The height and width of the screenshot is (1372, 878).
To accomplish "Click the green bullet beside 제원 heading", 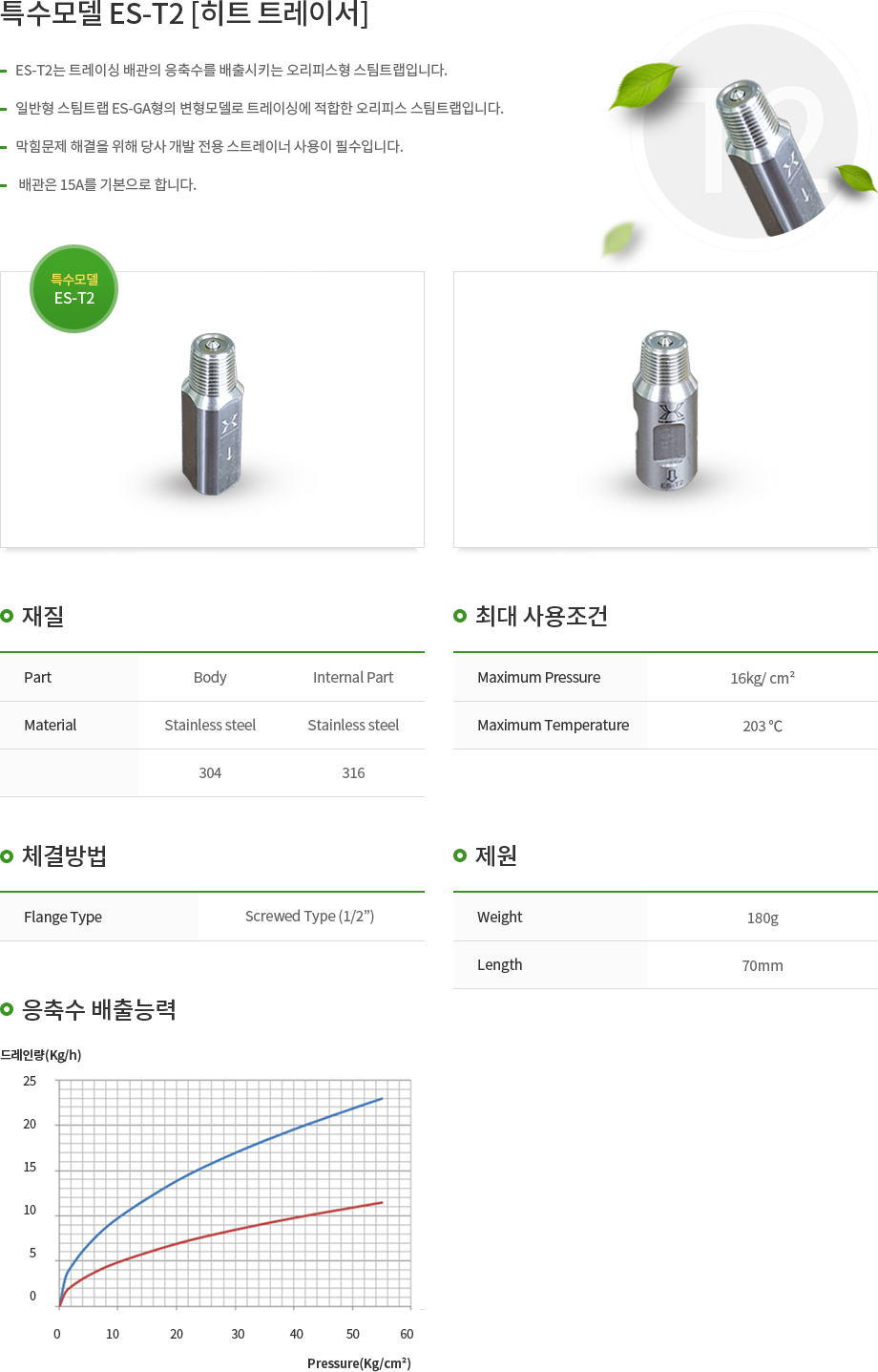I will 460,855.
